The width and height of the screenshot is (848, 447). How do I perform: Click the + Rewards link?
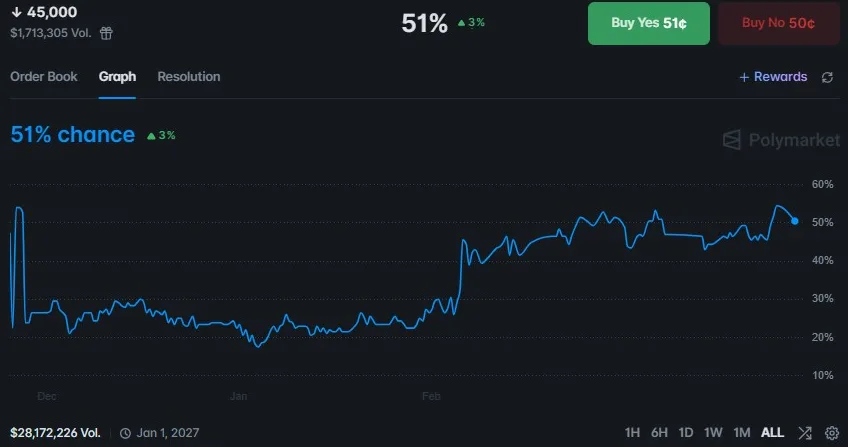point(773,77)
